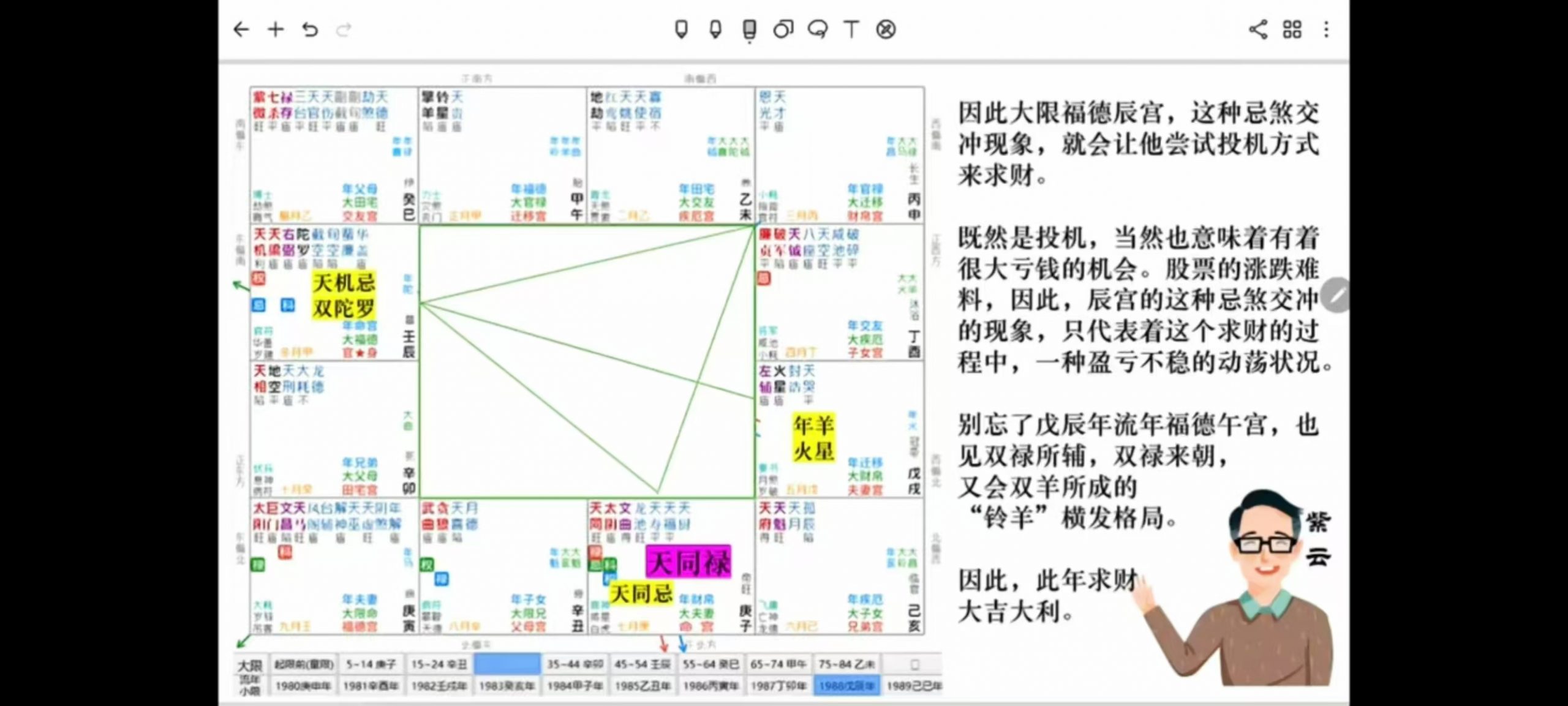This screenshot has width=1568, height=706.
Task: Select the 55~64 癸巳 decade cell
Action: coord(710,664)
